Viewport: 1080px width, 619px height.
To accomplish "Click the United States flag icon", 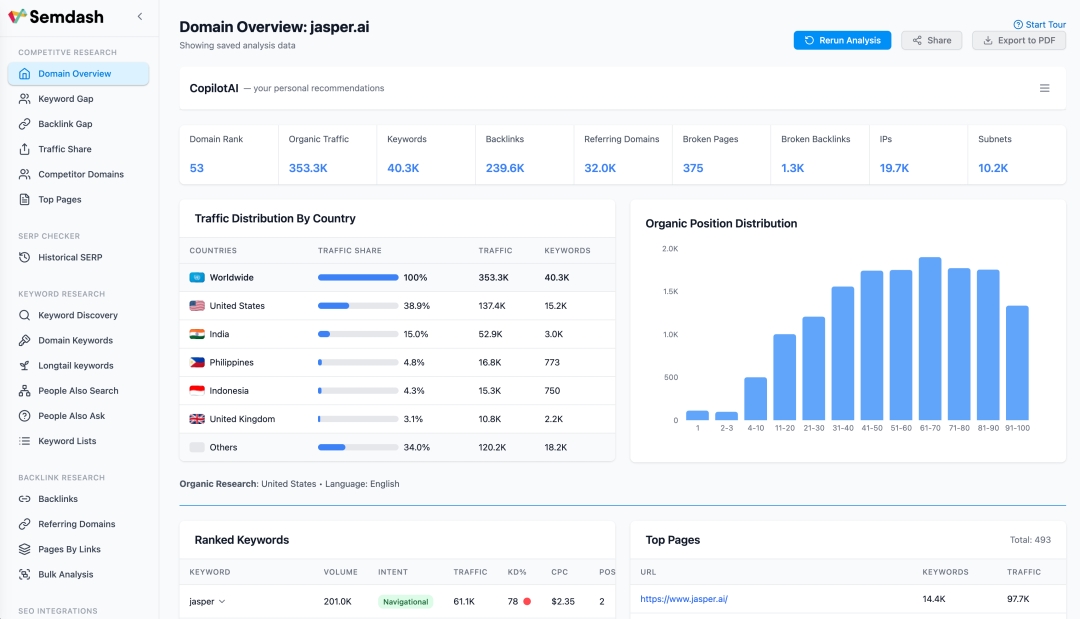I will tap(197, 306).
